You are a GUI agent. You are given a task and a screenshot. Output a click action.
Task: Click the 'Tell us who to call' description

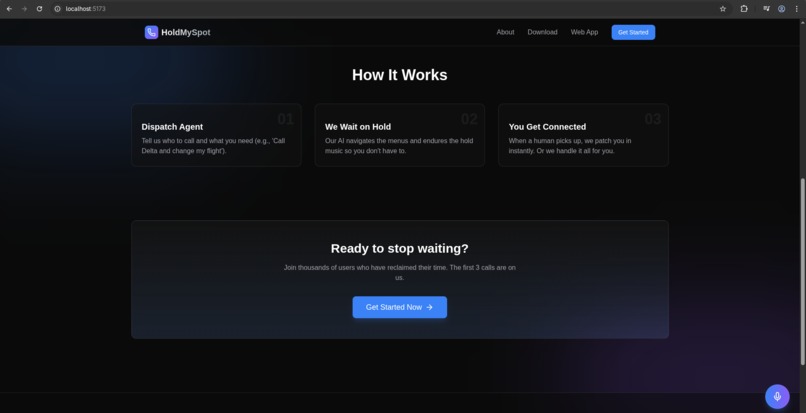click(x=213, y=146)
